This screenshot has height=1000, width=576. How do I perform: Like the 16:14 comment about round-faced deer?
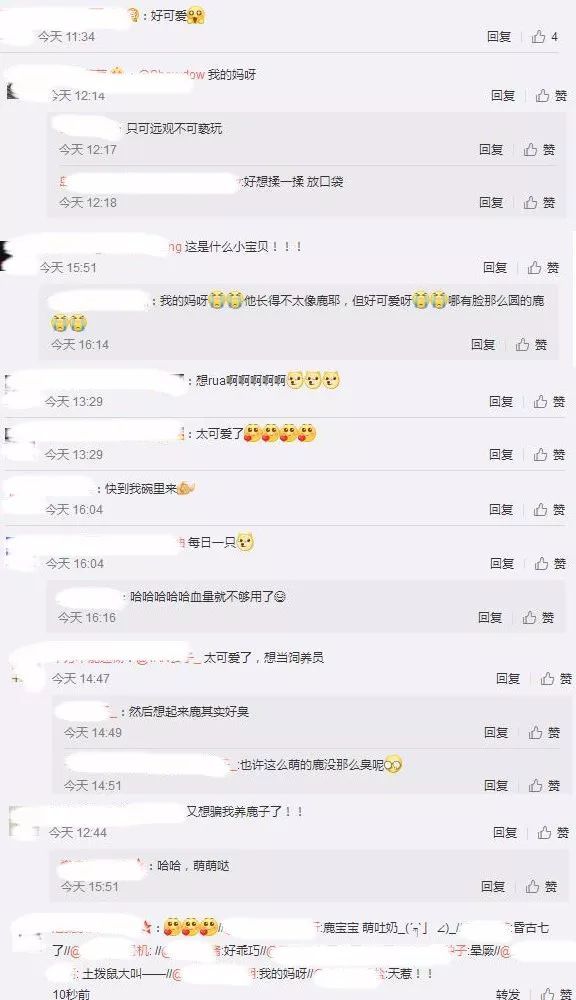pyautogui.click(x=532, y=344)
